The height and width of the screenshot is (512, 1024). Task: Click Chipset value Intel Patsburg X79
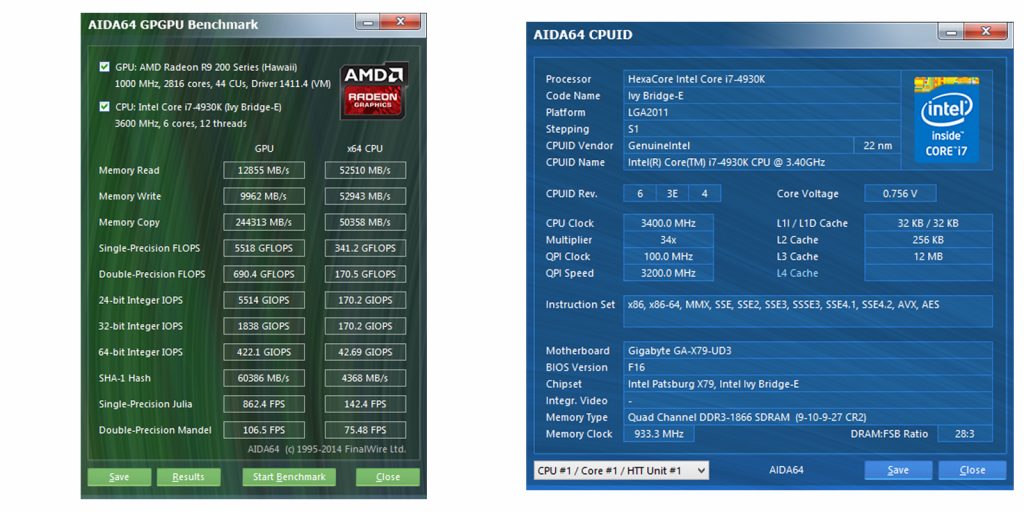(x=808, y=384)
